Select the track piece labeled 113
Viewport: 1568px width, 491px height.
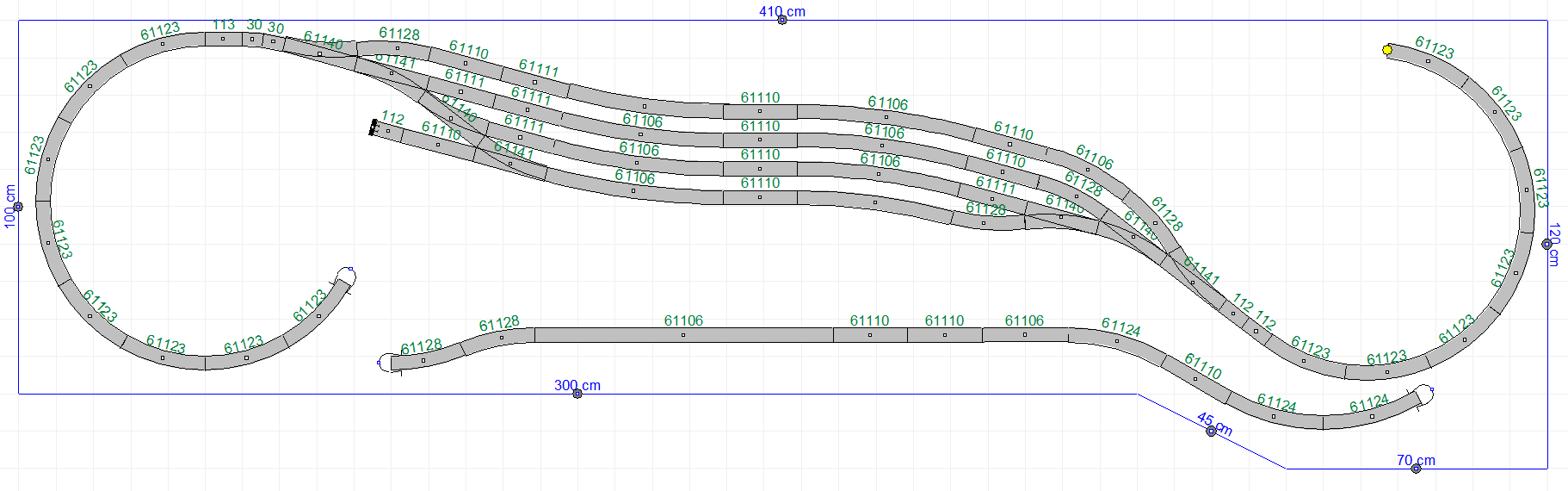pos(223,39)
